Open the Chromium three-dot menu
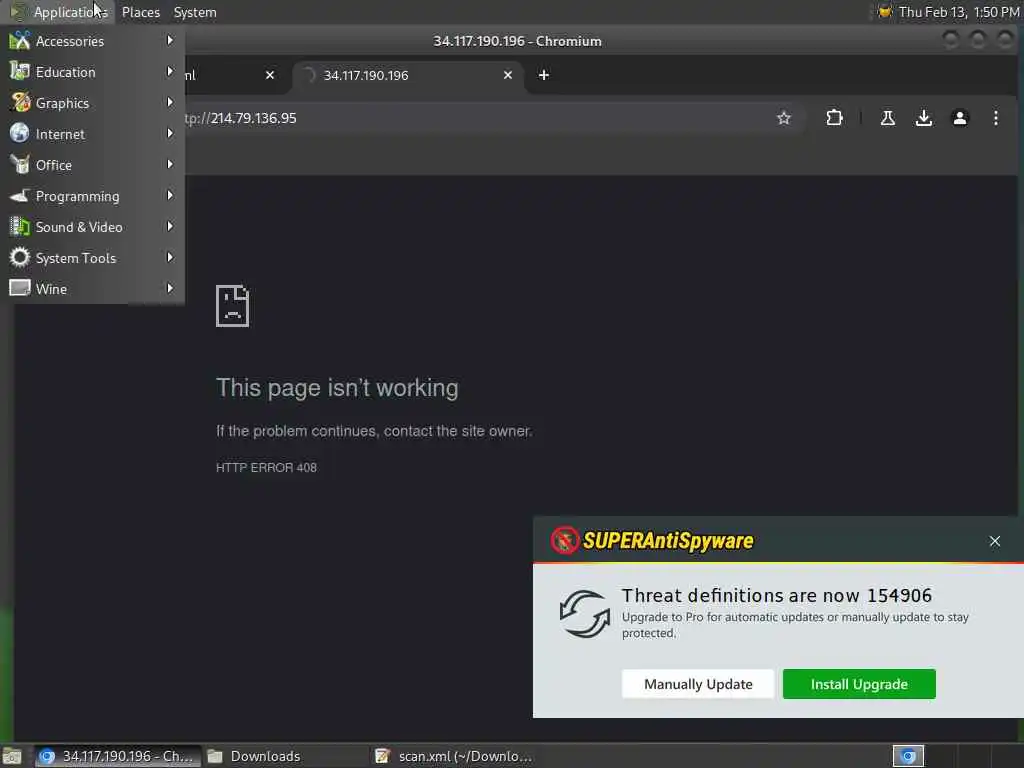 (x=995, y=118)
